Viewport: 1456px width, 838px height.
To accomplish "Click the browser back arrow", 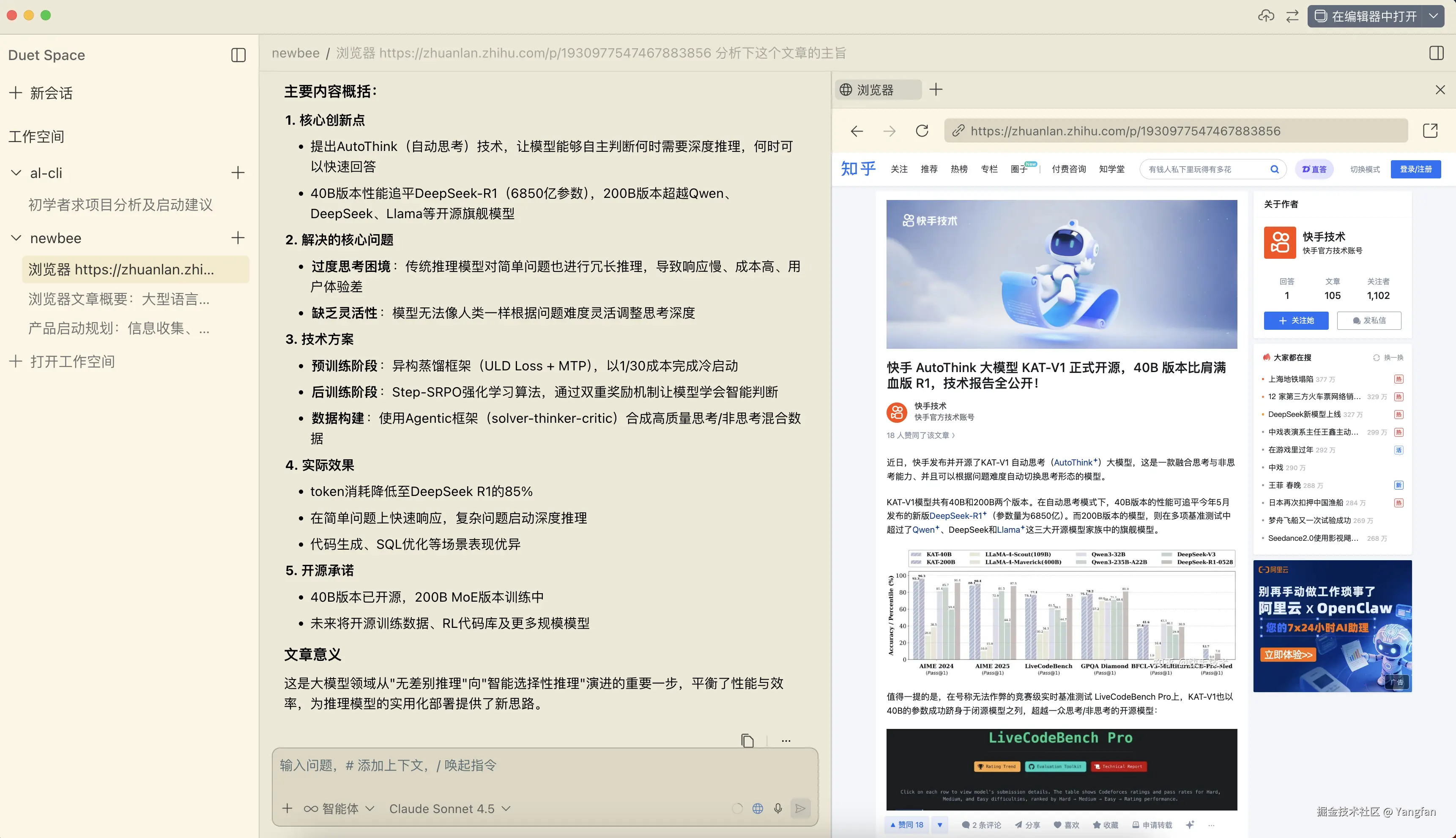I will pyautogui.click(x=857, y=131).
